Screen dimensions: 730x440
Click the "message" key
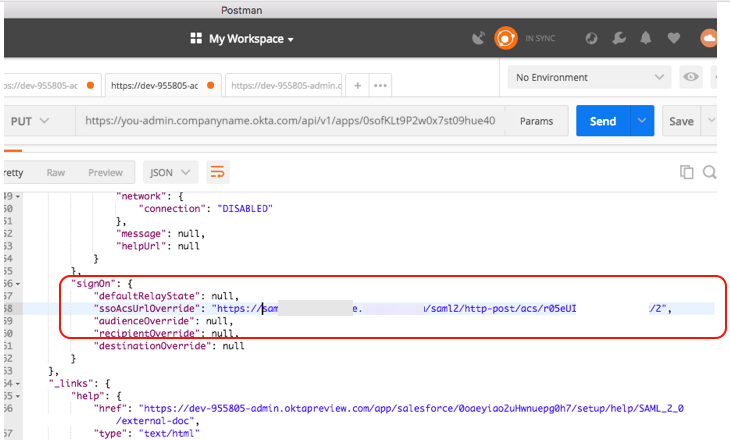tap(142, 233)
